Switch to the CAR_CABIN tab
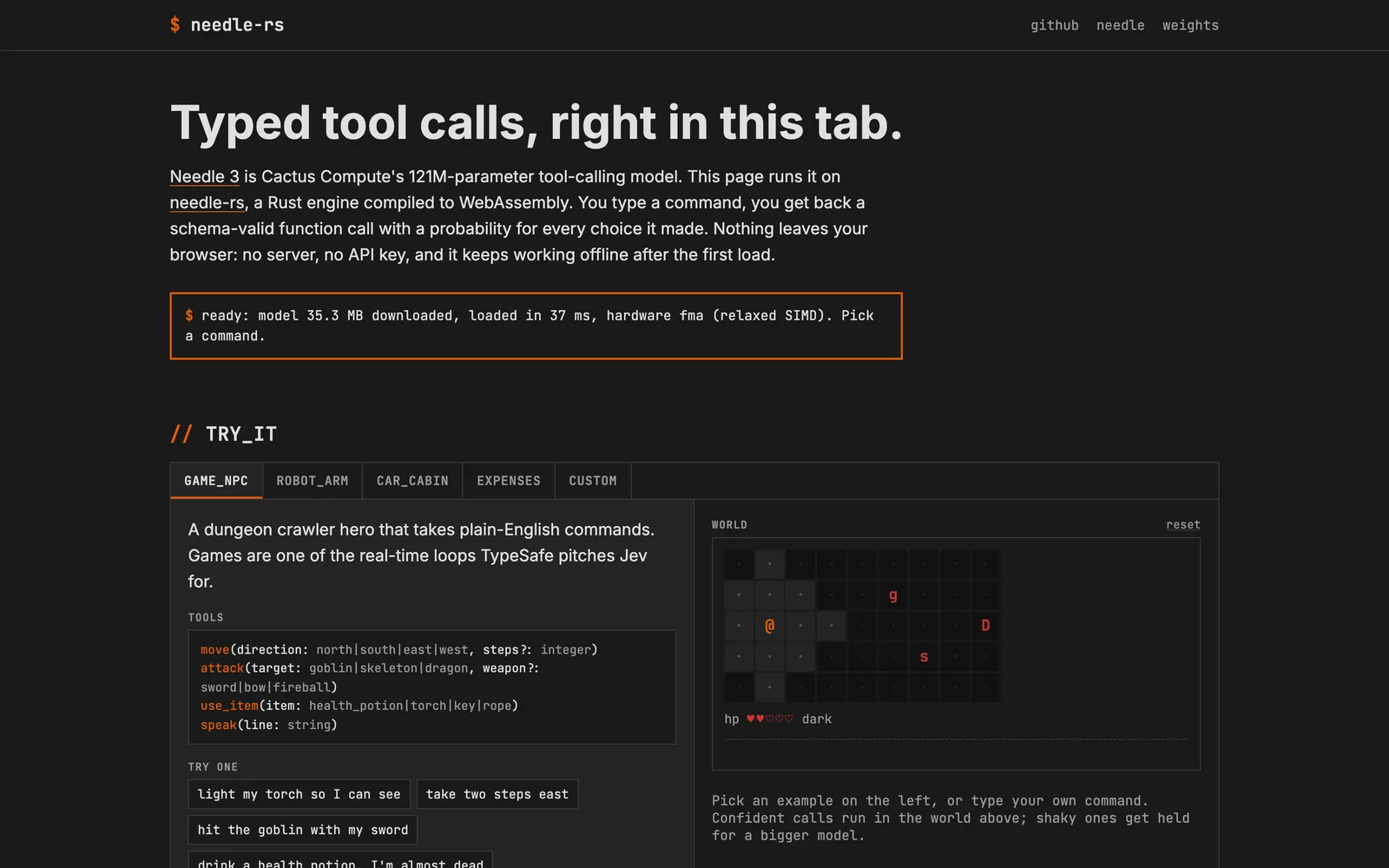This screenshot has height=868, width=1389. click(412, 481)
